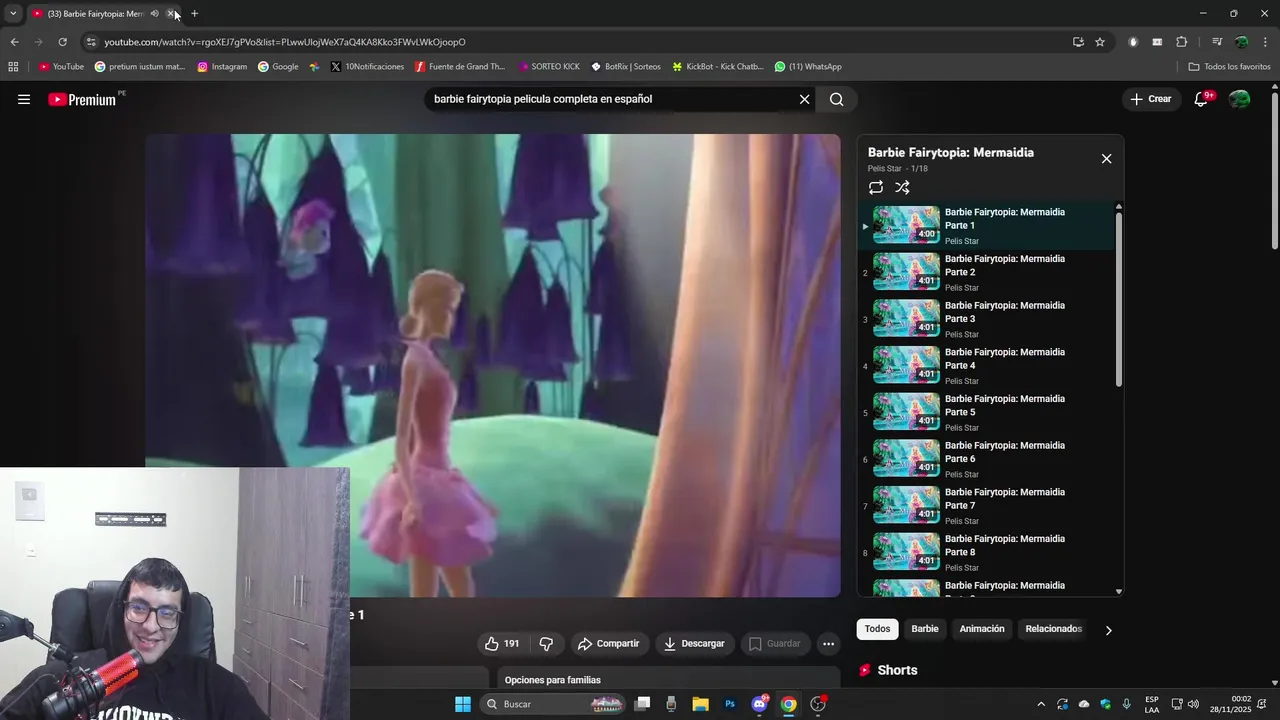Open the SORTEO KICK bookmark

coord(549,67)
